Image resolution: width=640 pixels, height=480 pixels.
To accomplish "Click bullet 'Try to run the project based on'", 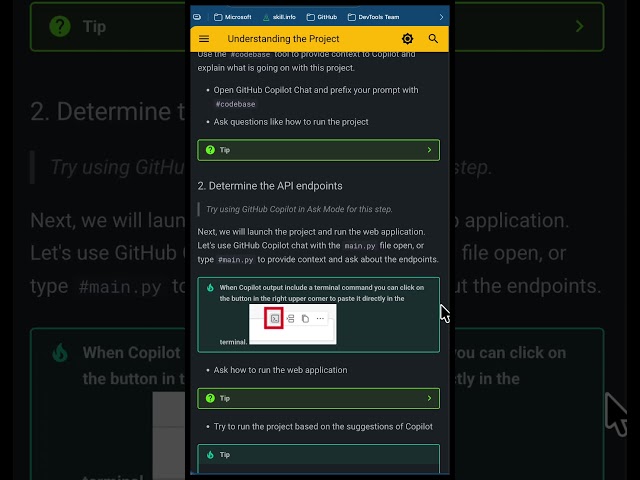I will (x=323, y=426).
